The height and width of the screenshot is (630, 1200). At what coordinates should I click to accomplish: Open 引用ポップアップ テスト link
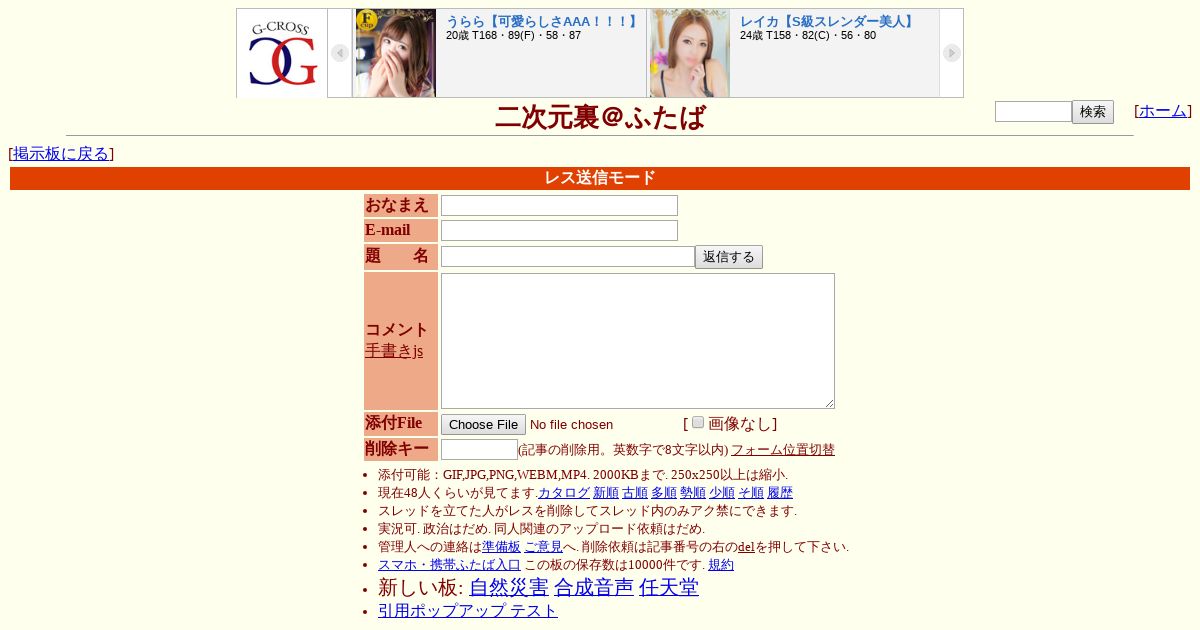pos(468,611)
